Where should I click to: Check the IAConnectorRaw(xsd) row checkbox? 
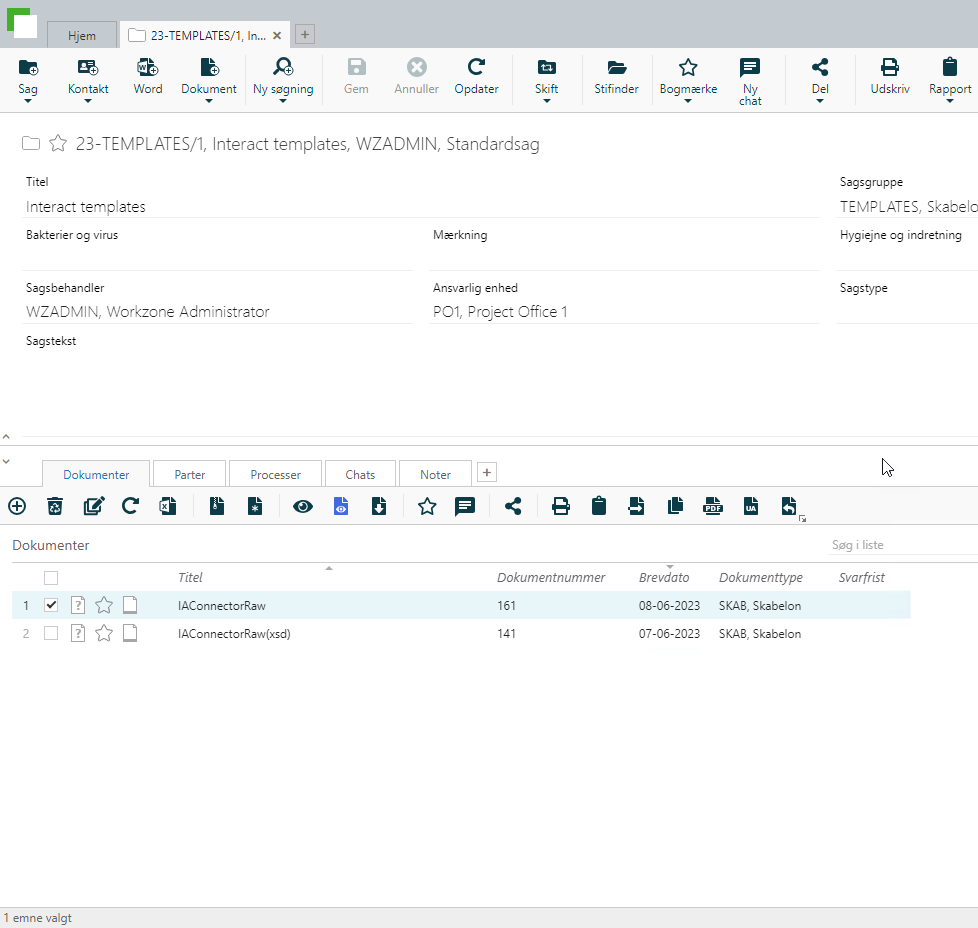coord(51,633)
